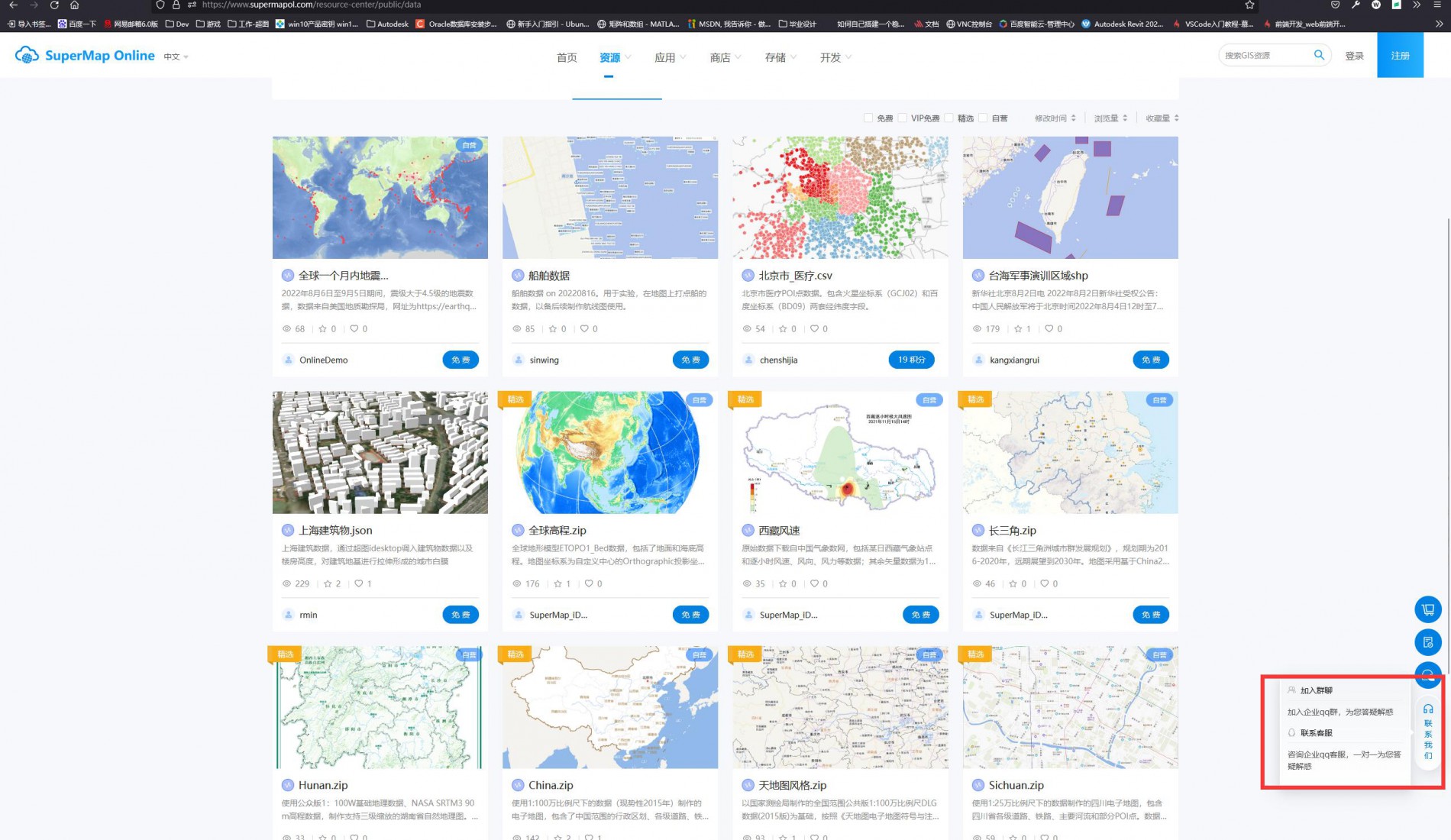
Task: Star the 台海军事演训区域shp resource
Action: pyautogui.click(x=1018, y=329)
